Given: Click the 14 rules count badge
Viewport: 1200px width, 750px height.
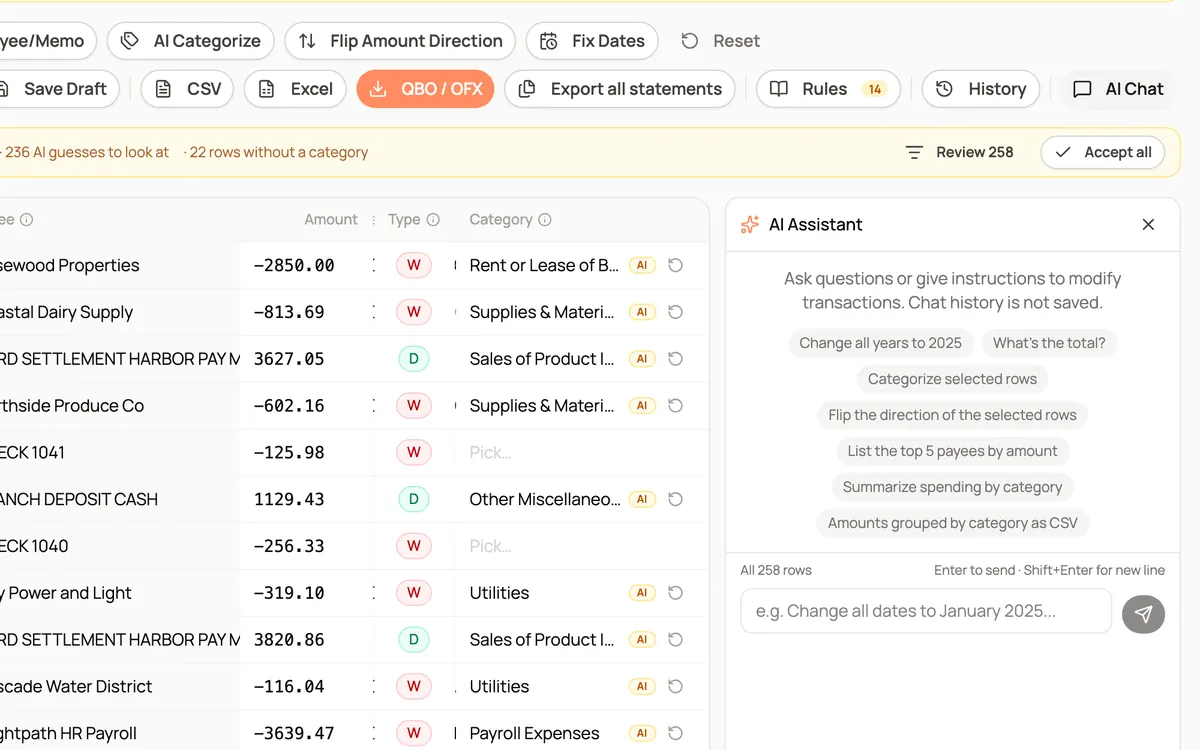Looking at the screenshot, I should tap(874, 89).
